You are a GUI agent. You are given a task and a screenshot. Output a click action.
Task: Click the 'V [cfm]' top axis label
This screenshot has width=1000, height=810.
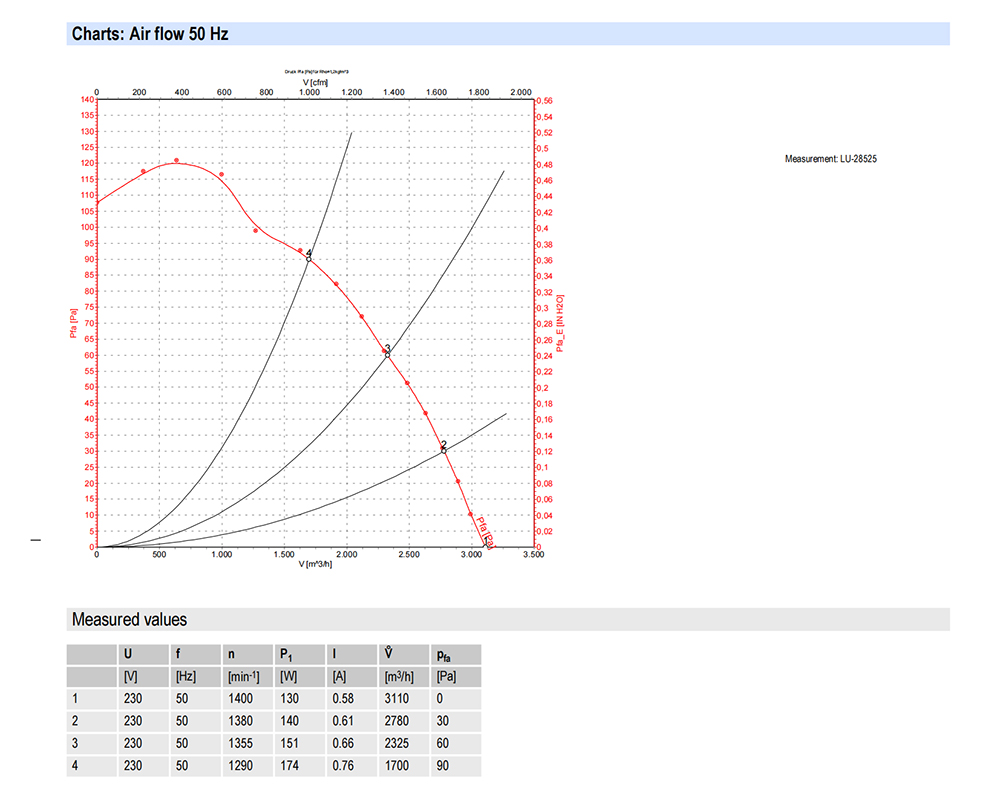coord(316,82)
